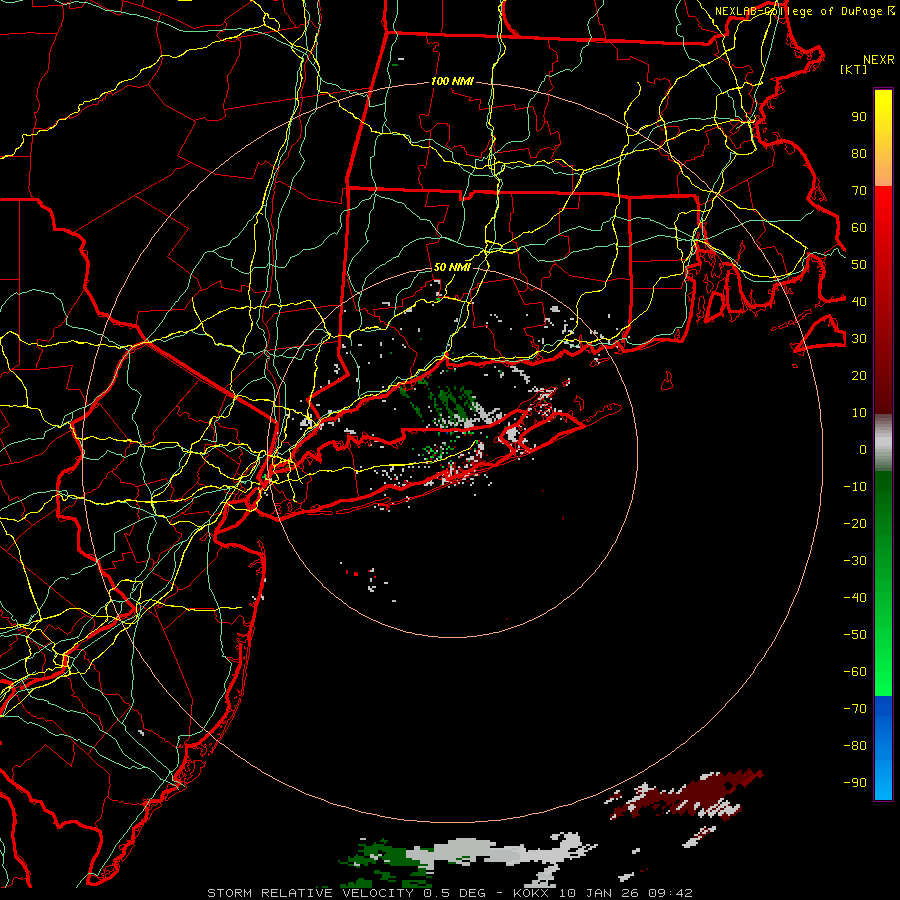Click the -30 value on velocity scale
Image resolution: width=900 pixels, height=900 pixels.
pos(855,560)
